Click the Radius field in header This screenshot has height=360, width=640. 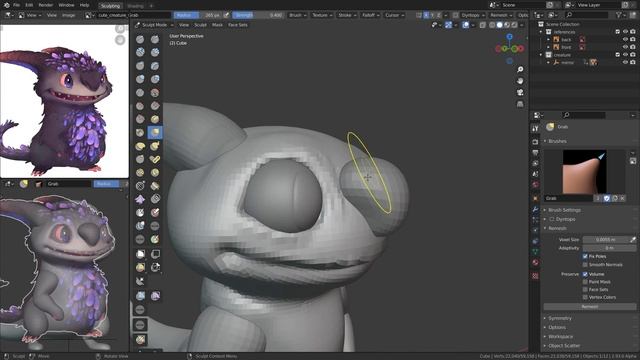[198, 15]
